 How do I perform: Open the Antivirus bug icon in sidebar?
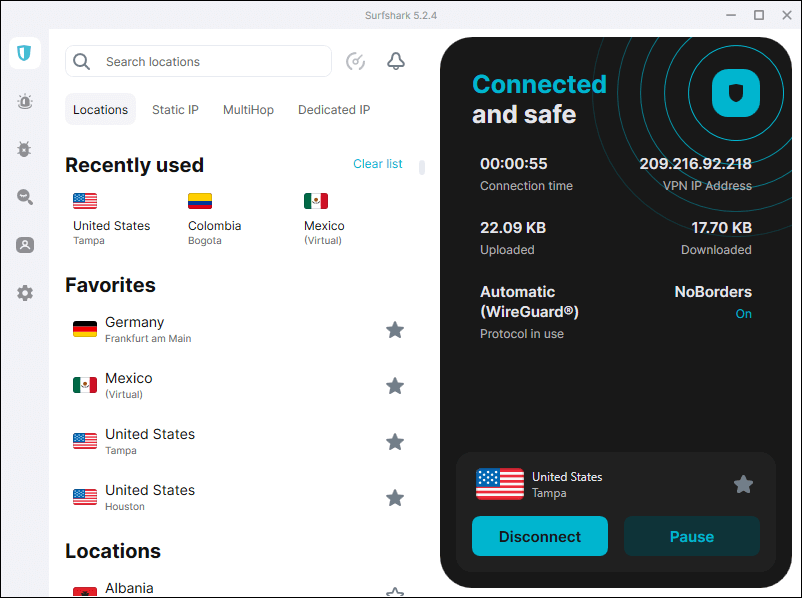click(24, 149)
